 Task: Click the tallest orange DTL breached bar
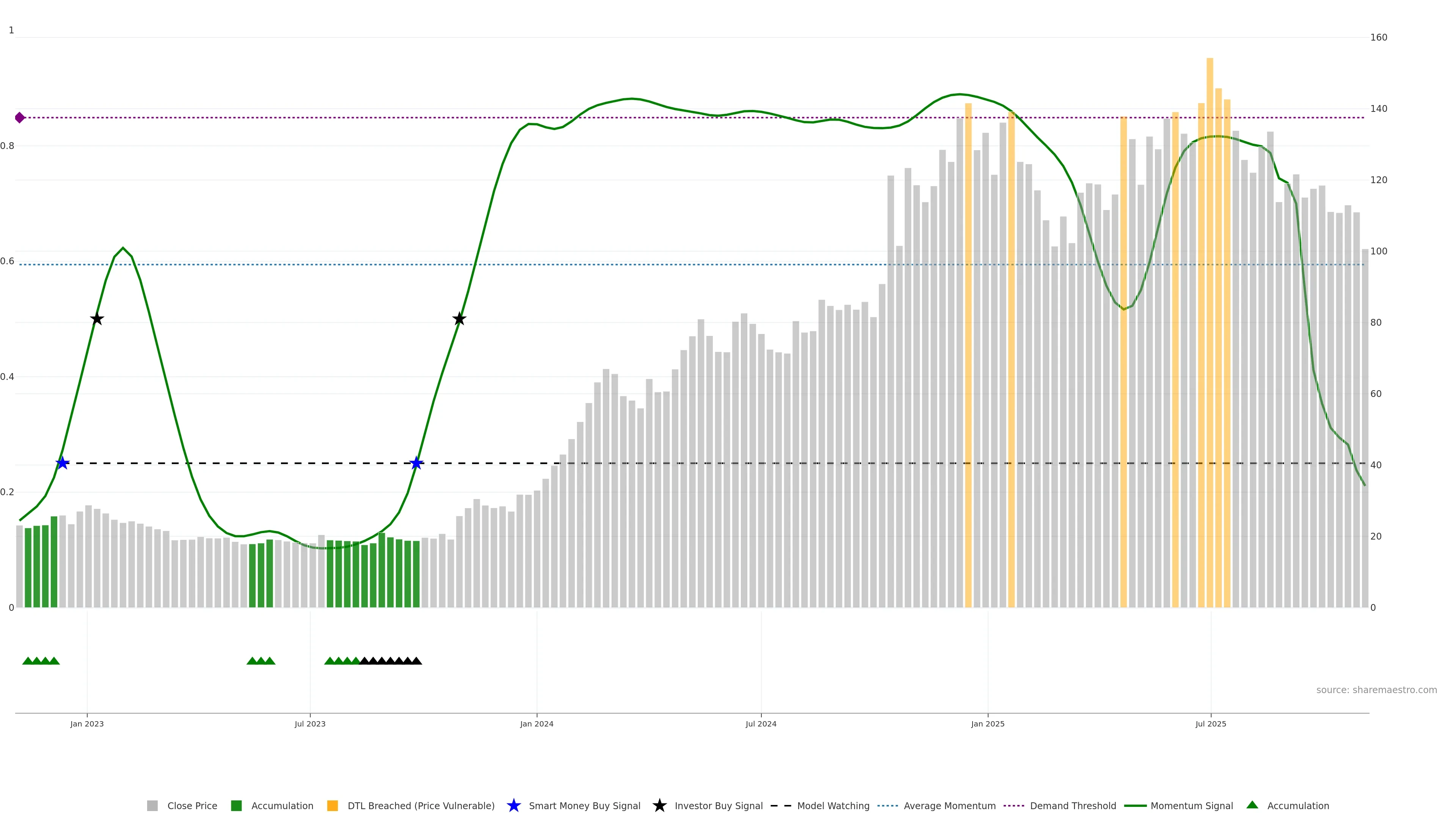point(1210,339)
